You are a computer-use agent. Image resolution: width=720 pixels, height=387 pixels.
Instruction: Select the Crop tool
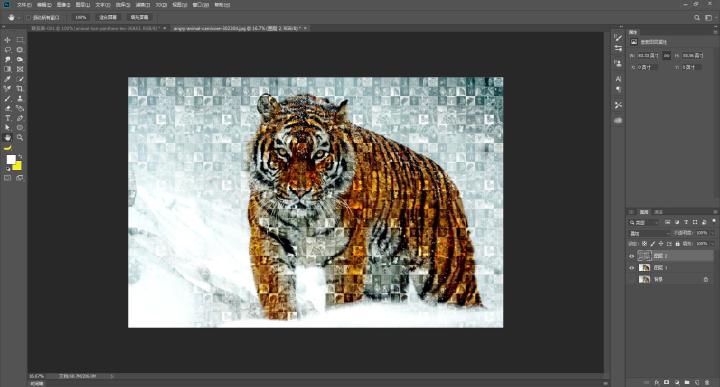20,89
